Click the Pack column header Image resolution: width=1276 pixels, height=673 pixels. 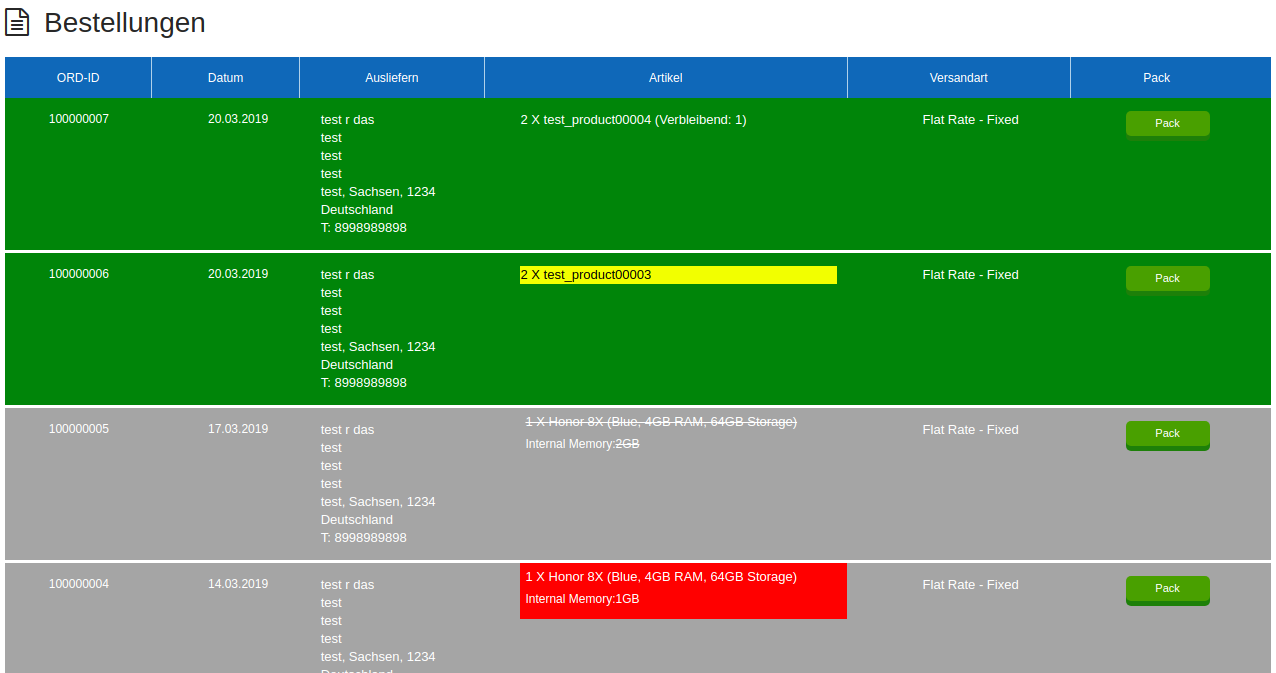pyautogui.click(x=1156, y=77)
